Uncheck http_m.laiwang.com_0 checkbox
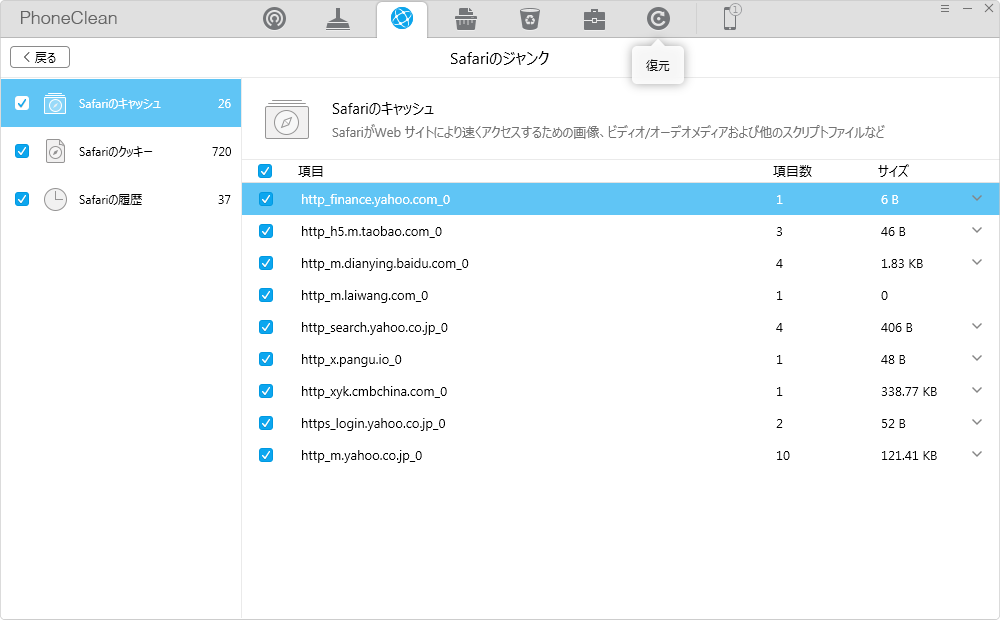Screen dimensions: 1000x620 [x=266, y=295]
